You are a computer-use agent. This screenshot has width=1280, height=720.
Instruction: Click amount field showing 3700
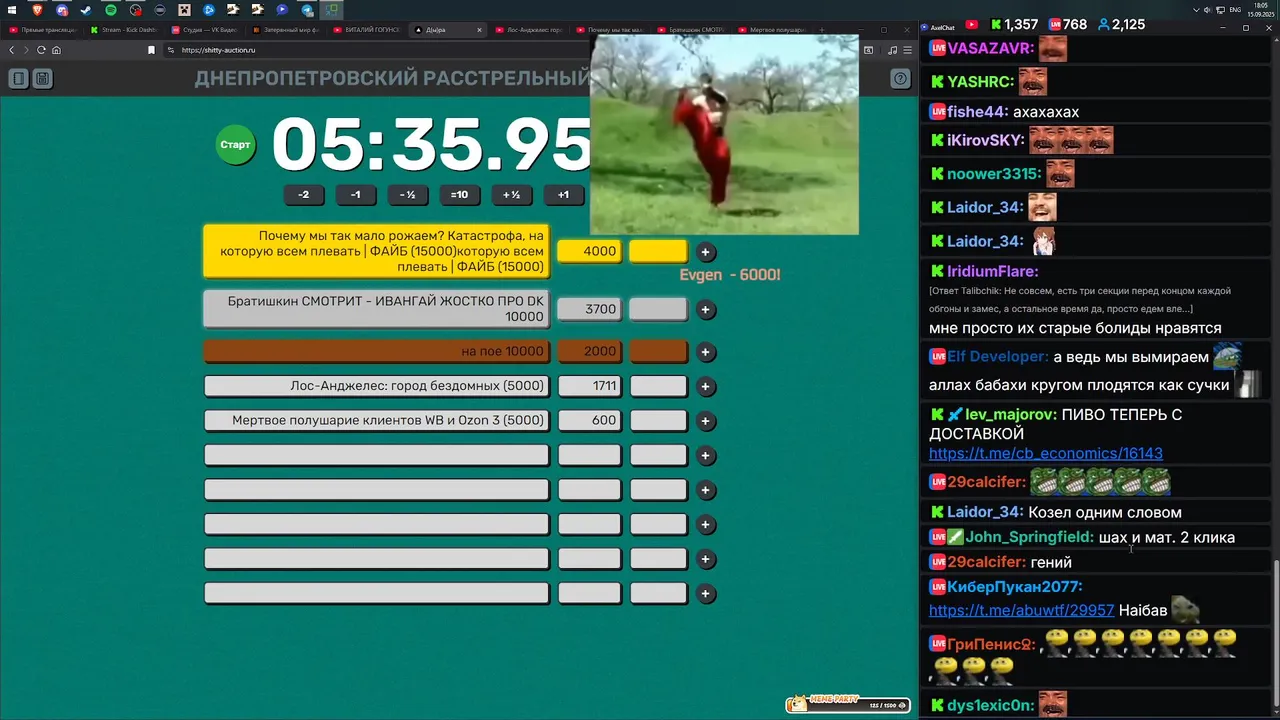click(x=589, y=310)
